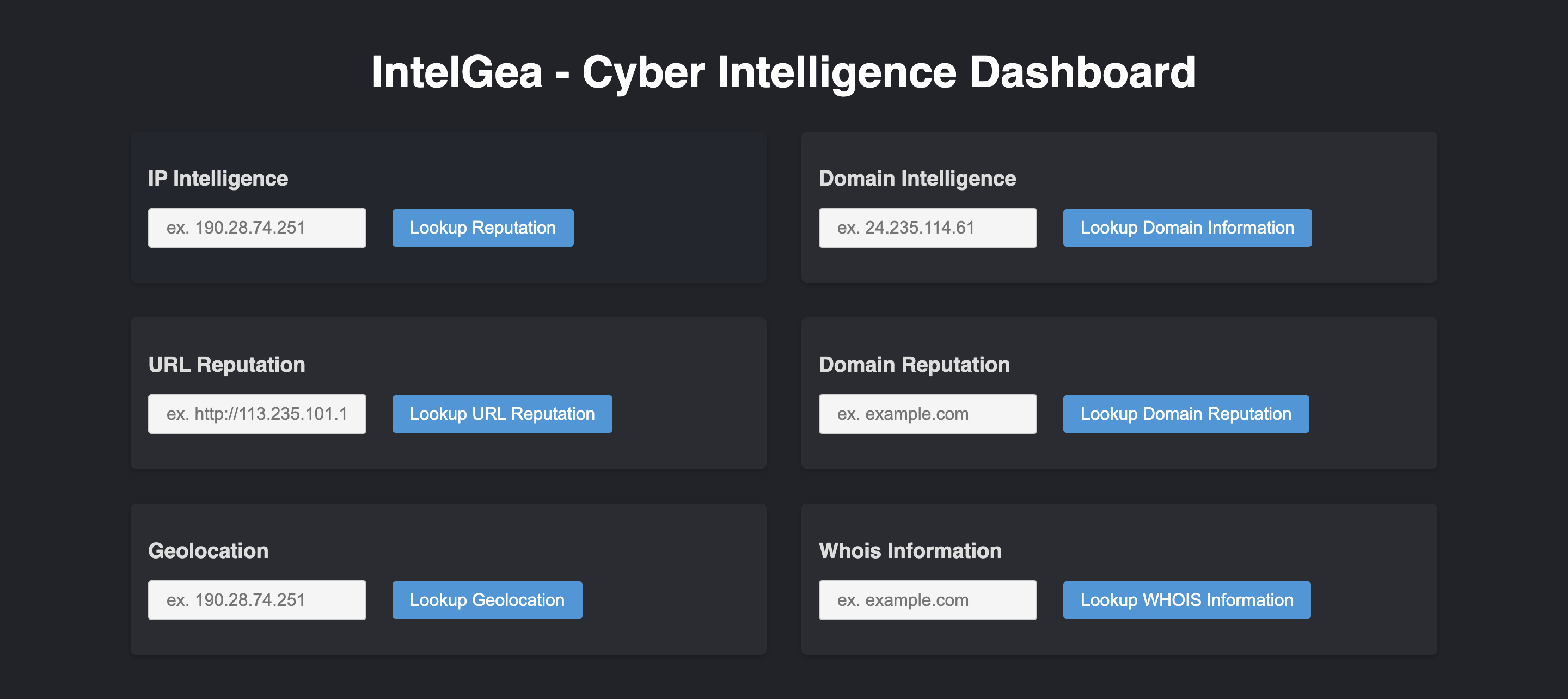
Task: Click the URL Reputation section header
Action: [x=227, y=364]
